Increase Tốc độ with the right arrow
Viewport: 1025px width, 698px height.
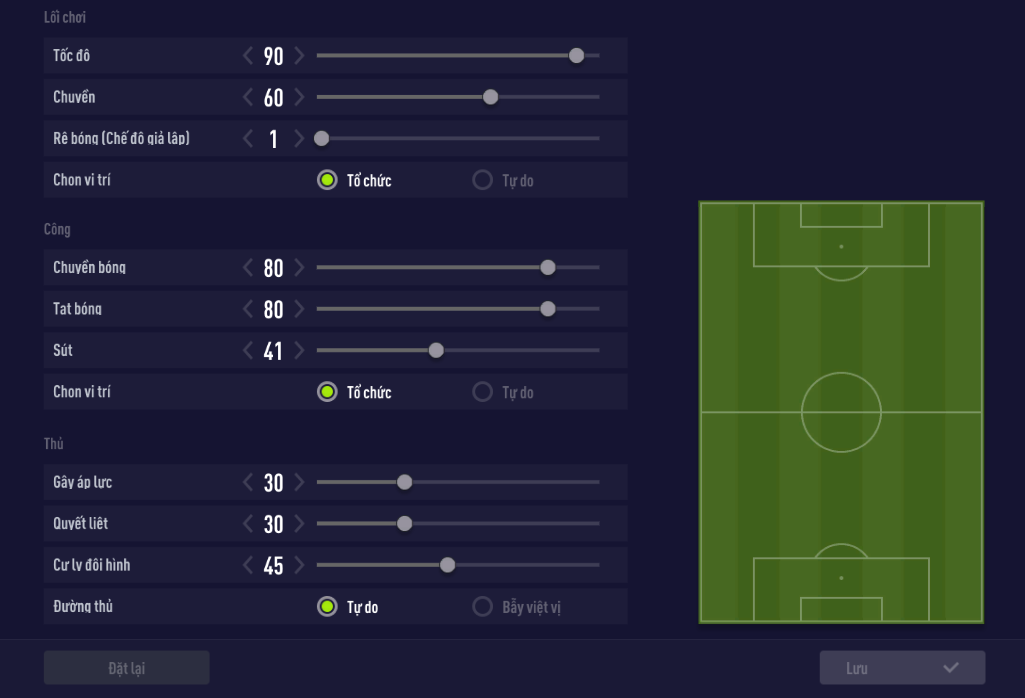coord(299,56)
